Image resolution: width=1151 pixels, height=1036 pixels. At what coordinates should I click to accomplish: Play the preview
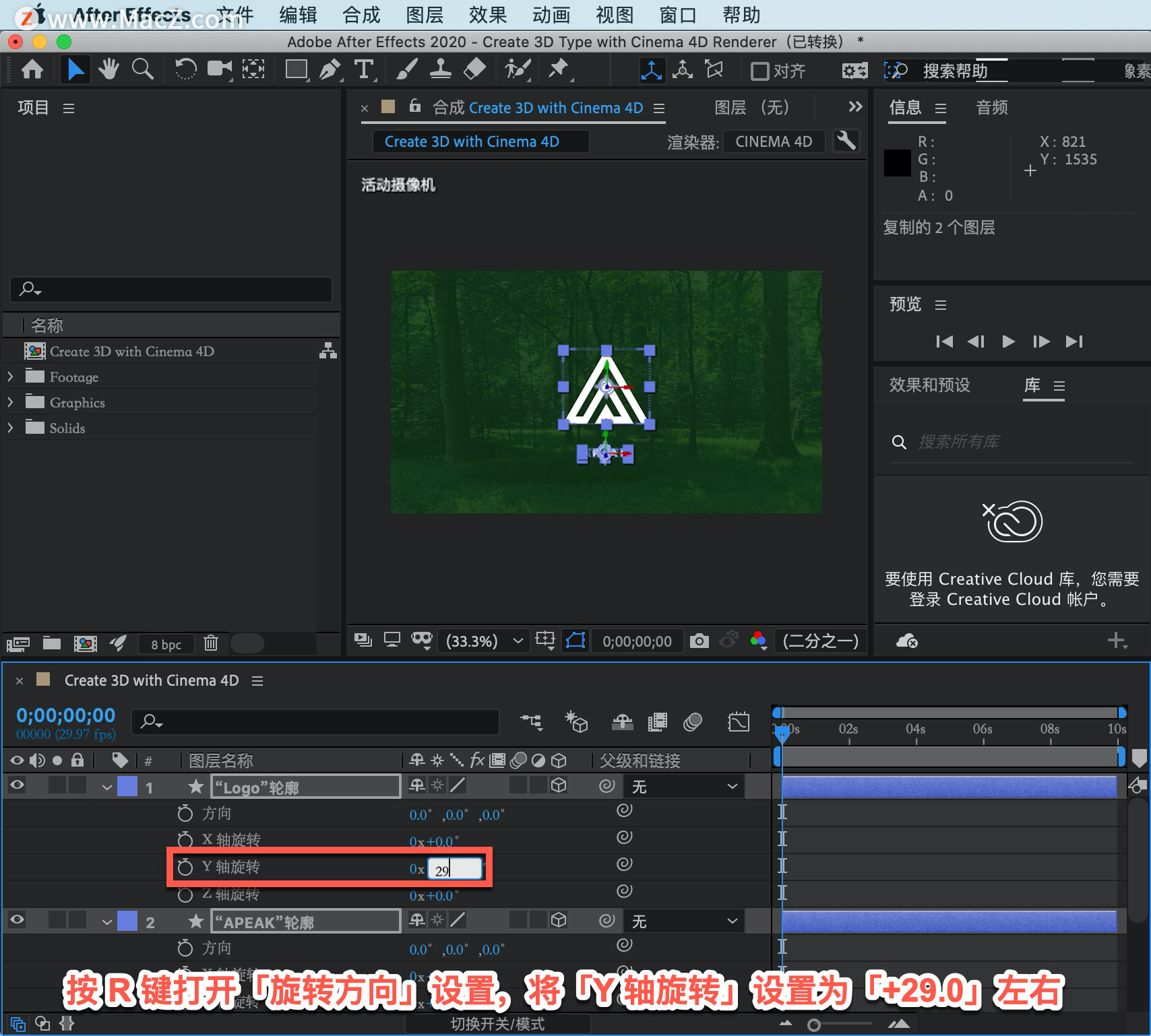pos(1008,342)
